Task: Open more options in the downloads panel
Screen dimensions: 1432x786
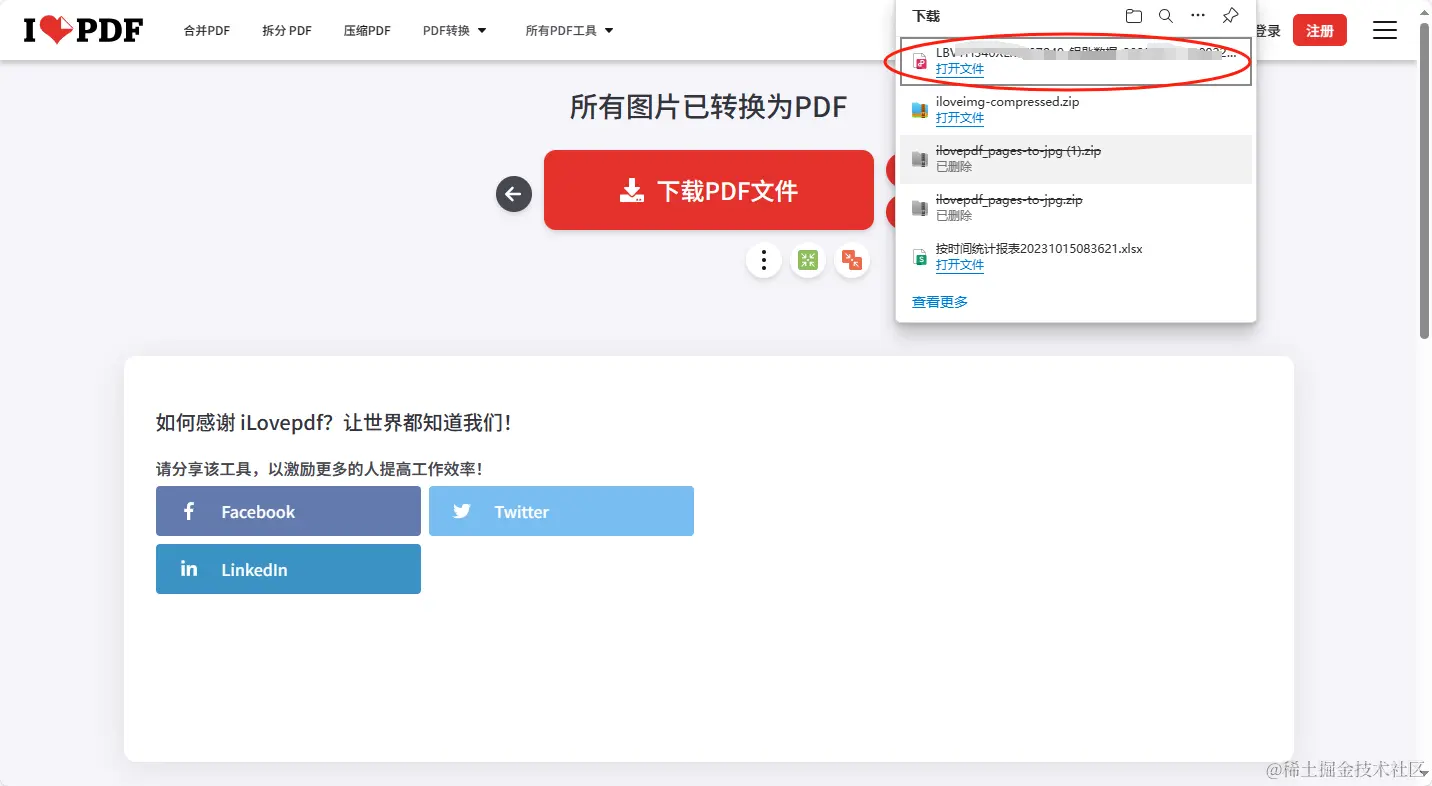Action: click(1198, 16)
